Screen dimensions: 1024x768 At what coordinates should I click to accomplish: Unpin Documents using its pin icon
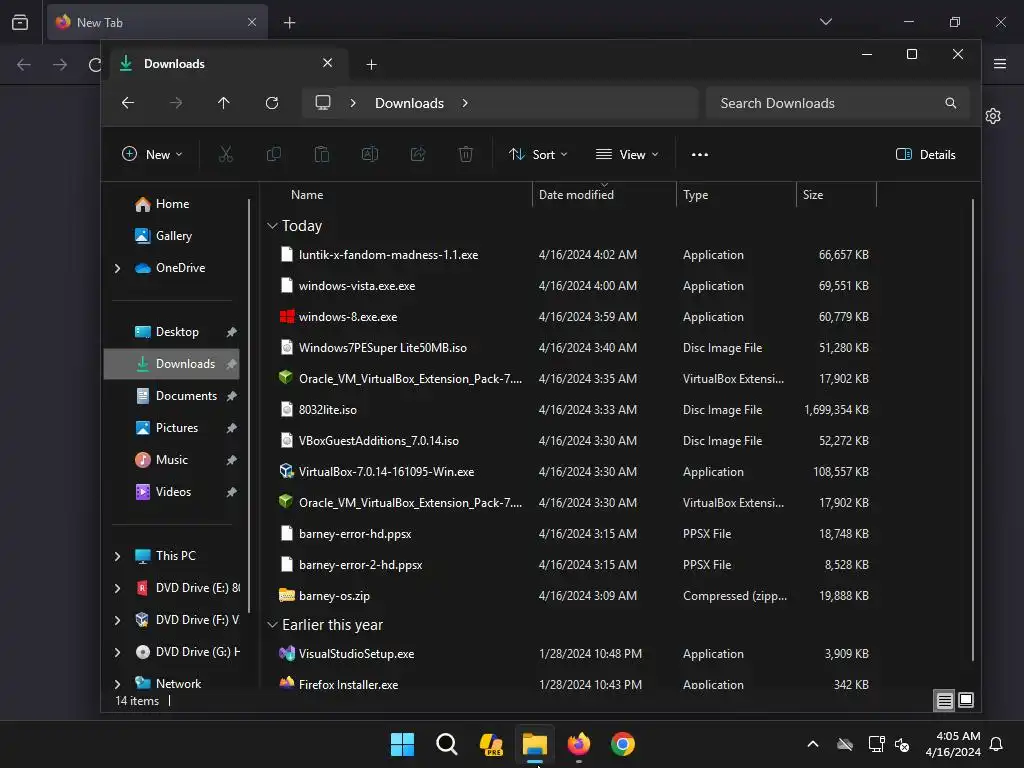pos(231,396)
